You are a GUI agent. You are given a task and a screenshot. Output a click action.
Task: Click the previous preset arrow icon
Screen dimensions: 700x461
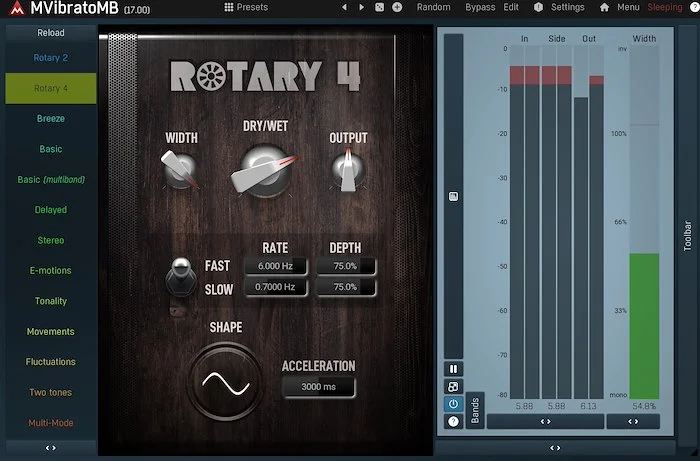[345, 7]
